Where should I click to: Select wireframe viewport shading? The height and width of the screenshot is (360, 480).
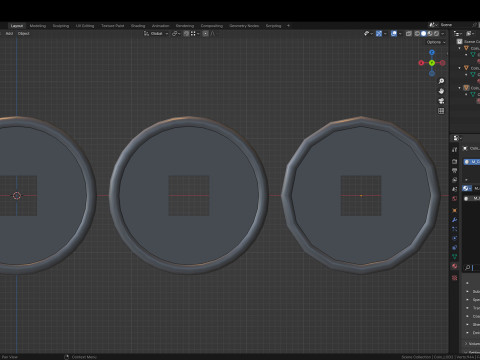(417, 34)
